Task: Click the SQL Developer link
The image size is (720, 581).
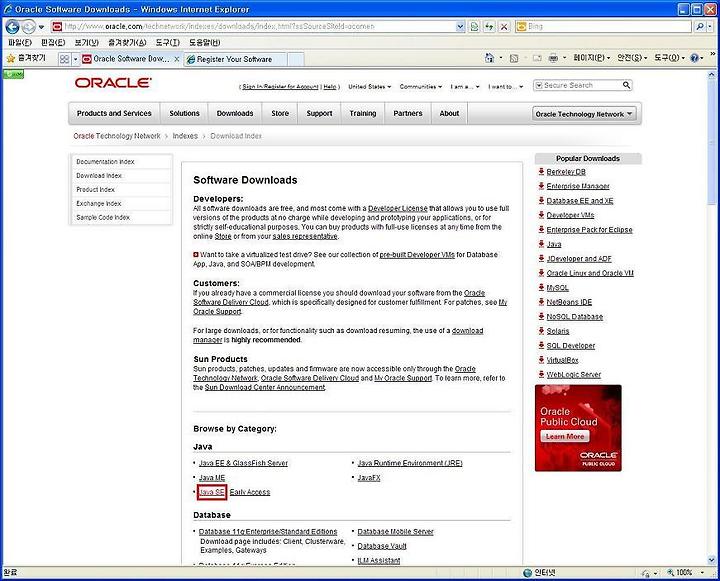Action: pos(570,346)
